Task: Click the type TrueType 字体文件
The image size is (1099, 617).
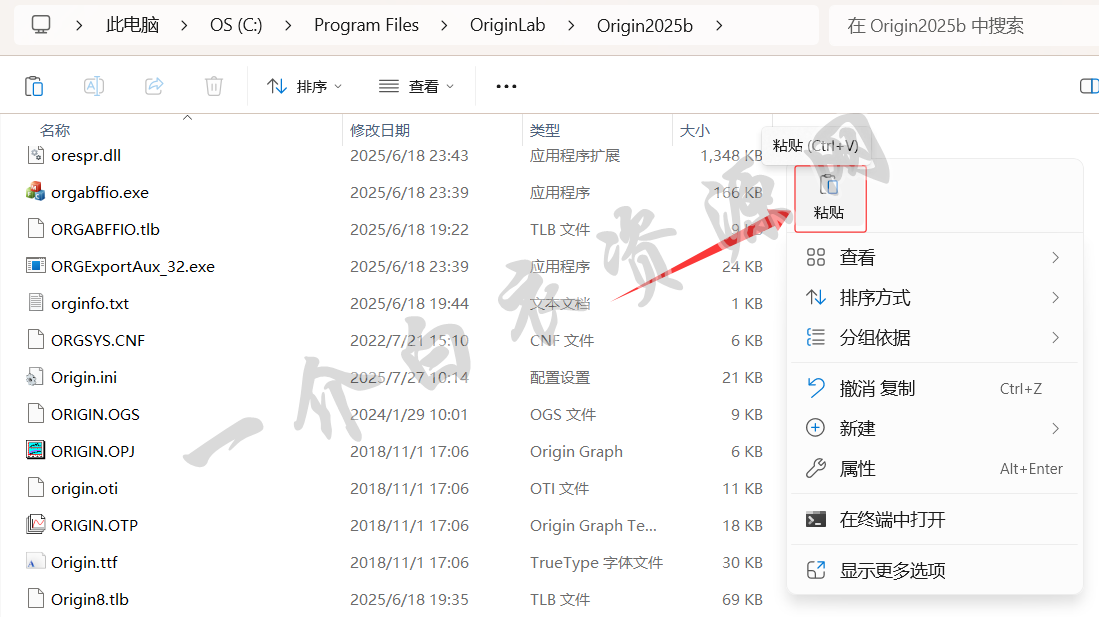Action: pos(596,562)
